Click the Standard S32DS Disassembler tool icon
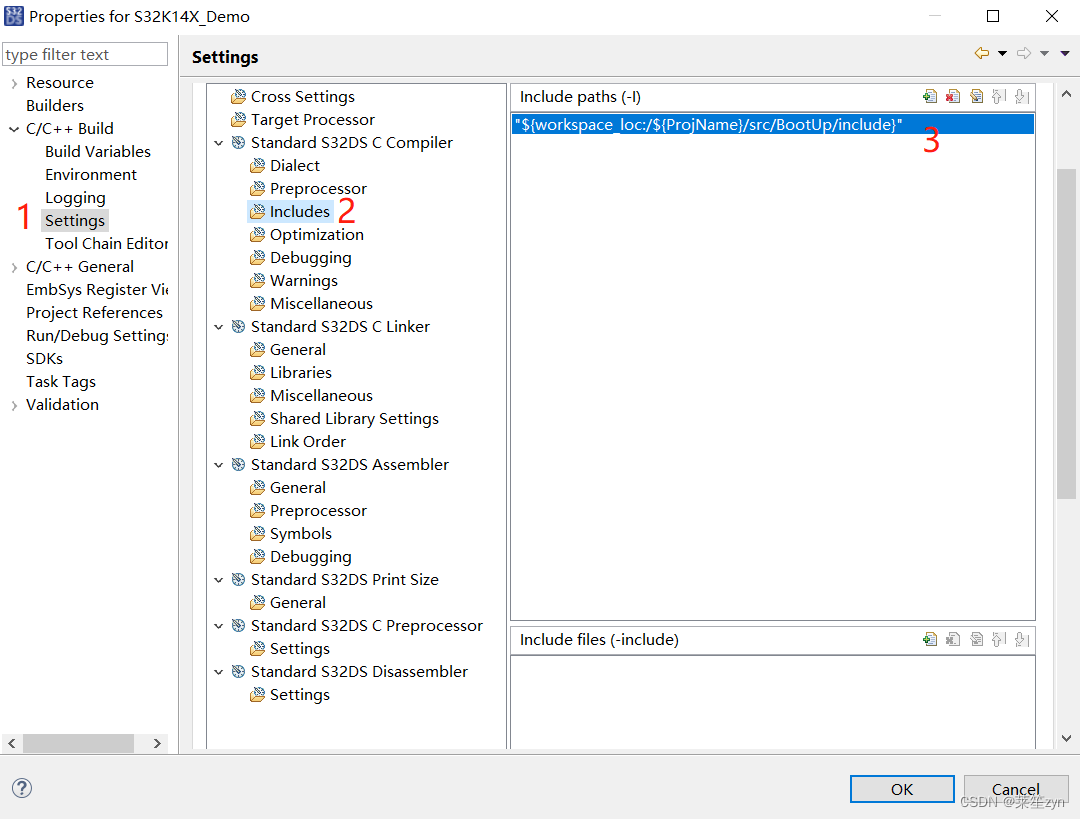The image size is (1080, 819). (238, 672)
